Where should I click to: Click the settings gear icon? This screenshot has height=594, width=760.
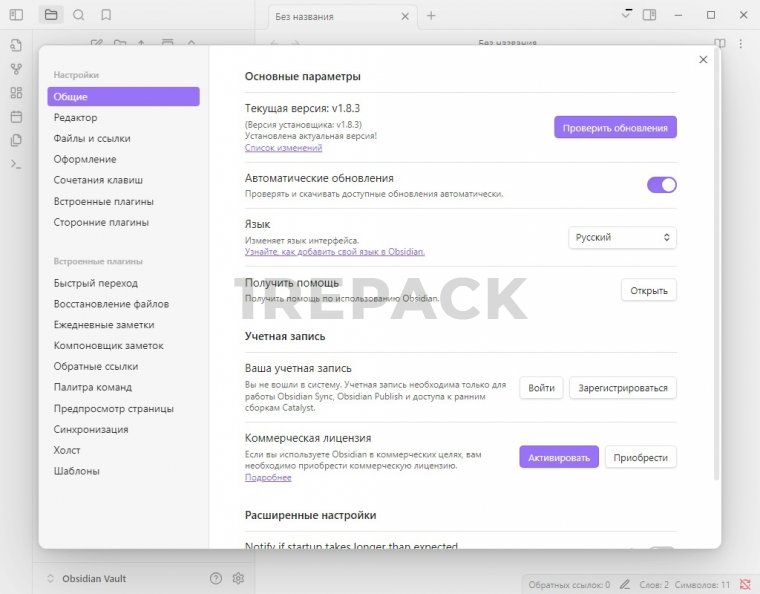[x=238, y=578]
